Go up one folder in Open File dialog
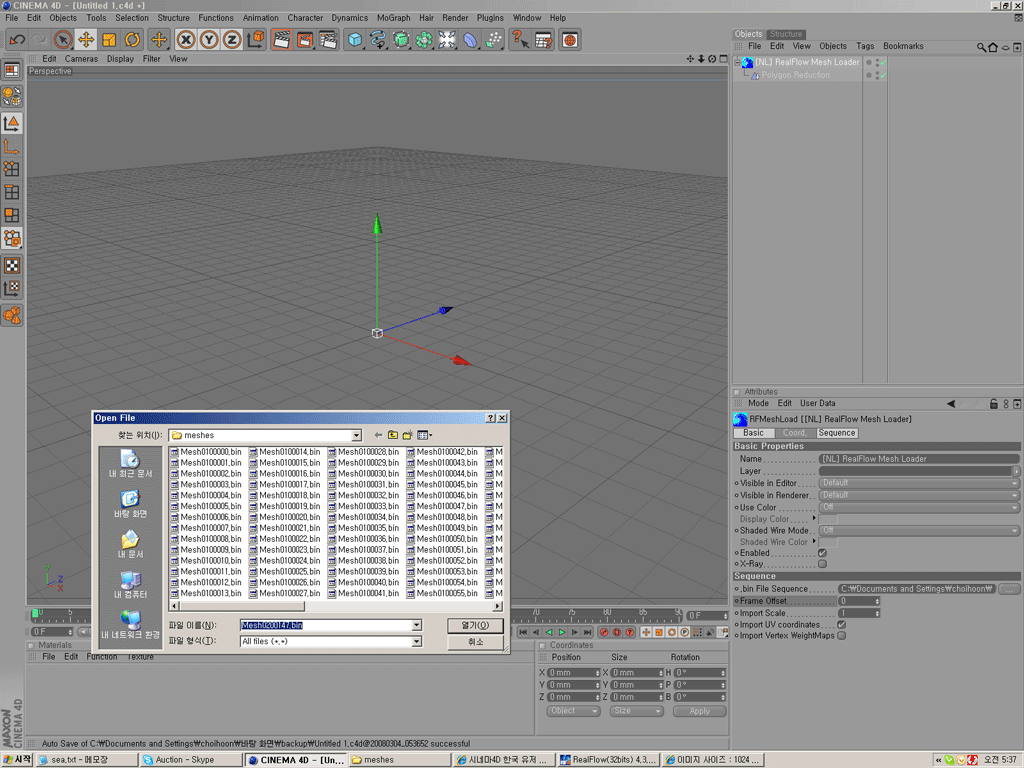This screenshot has height=768, width=1024. coord(392,435)
